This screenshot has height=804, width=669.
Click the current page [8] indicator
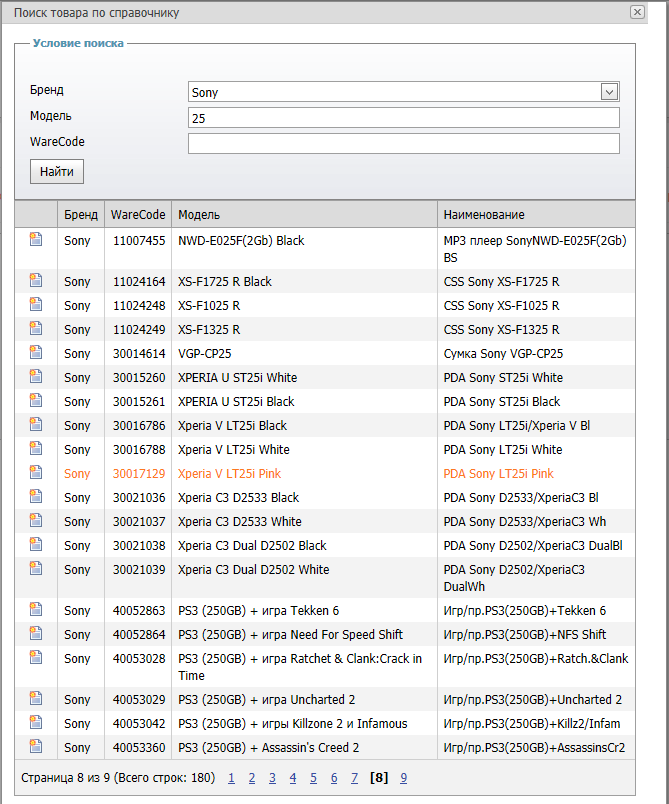[x=379, y=778]
